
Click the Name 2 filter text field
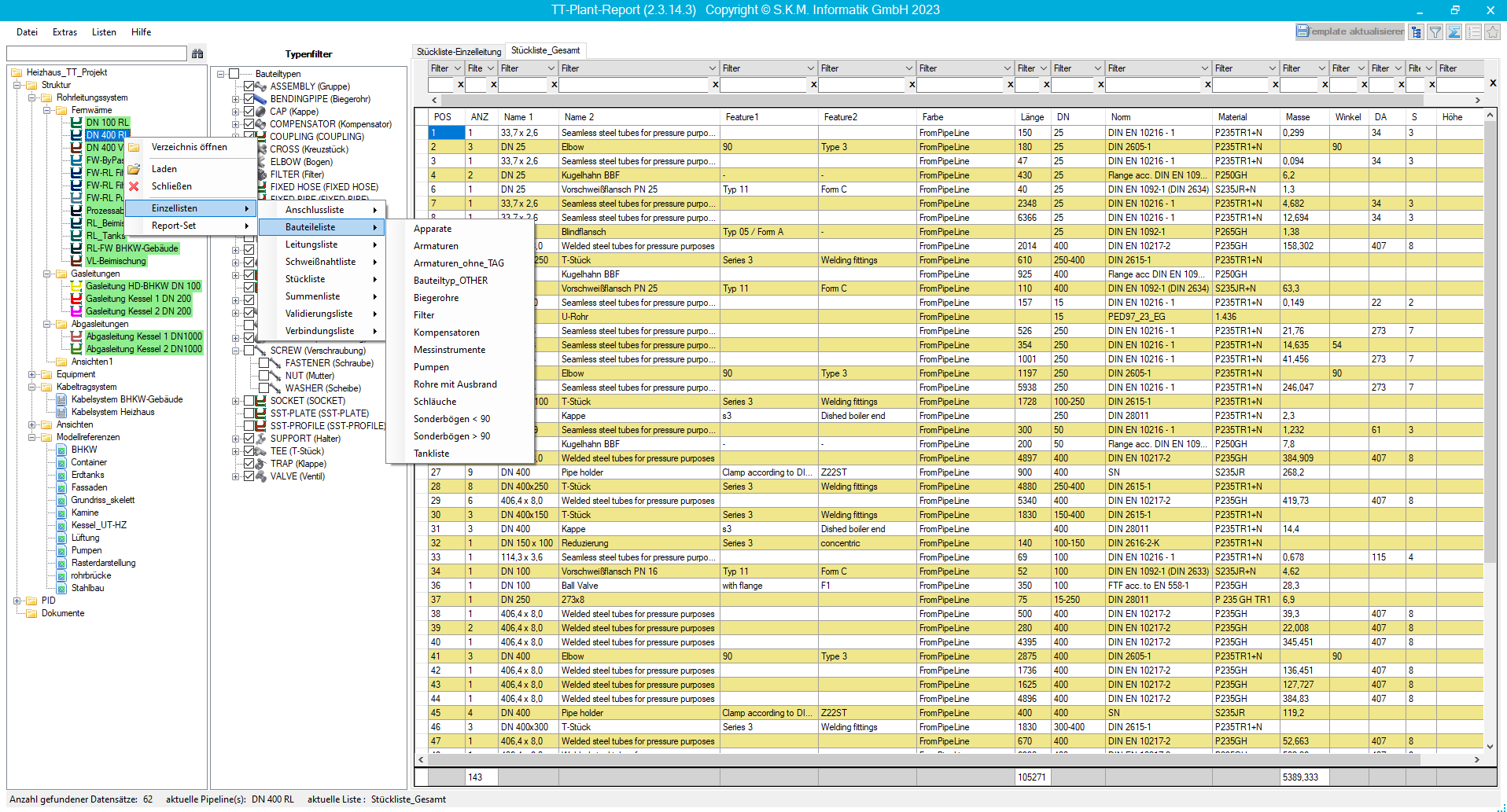click(634, 84)
